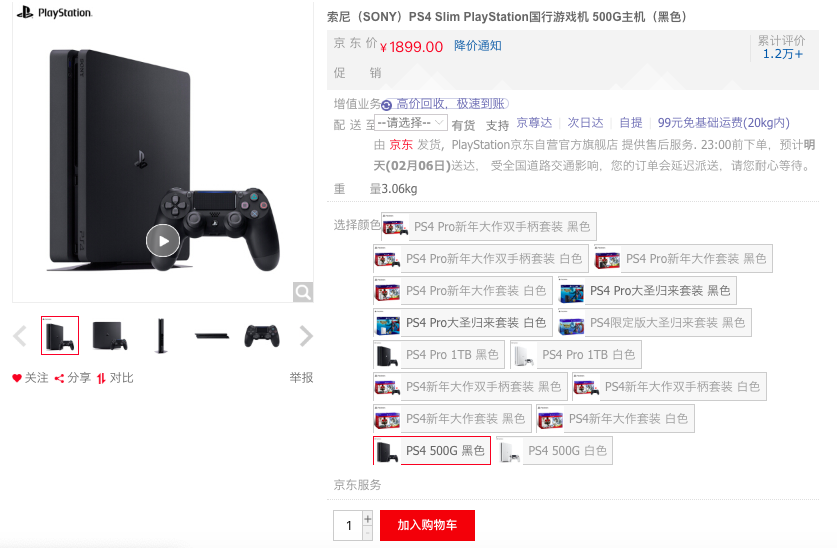The image size is (837, 548).
Task: Choose PS4 Pro大圣归来套装 黑色 variant
Action: (647, 291)
